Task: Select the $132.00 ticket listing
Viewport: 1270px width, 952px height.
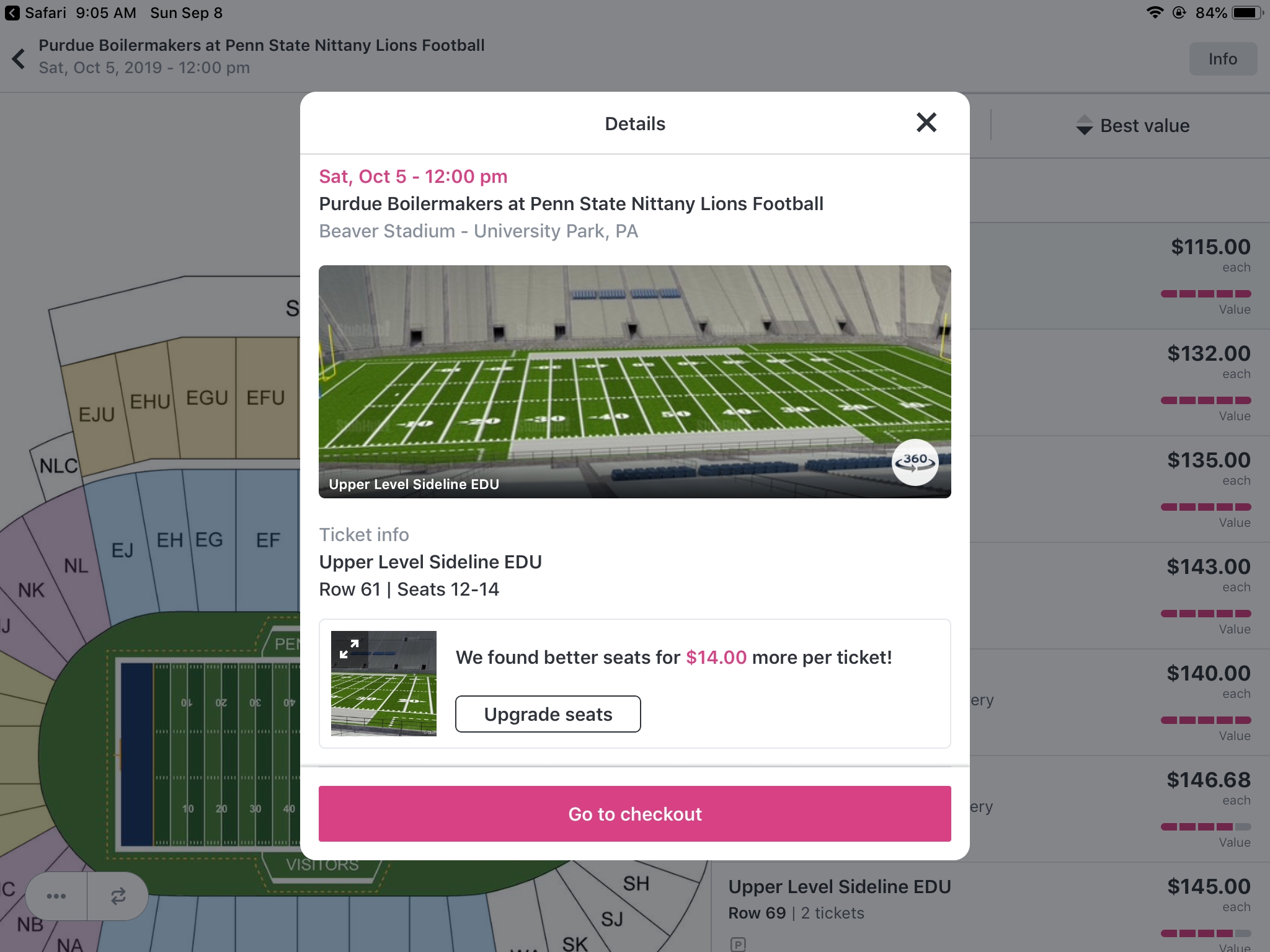Action: click(1120, 382)
